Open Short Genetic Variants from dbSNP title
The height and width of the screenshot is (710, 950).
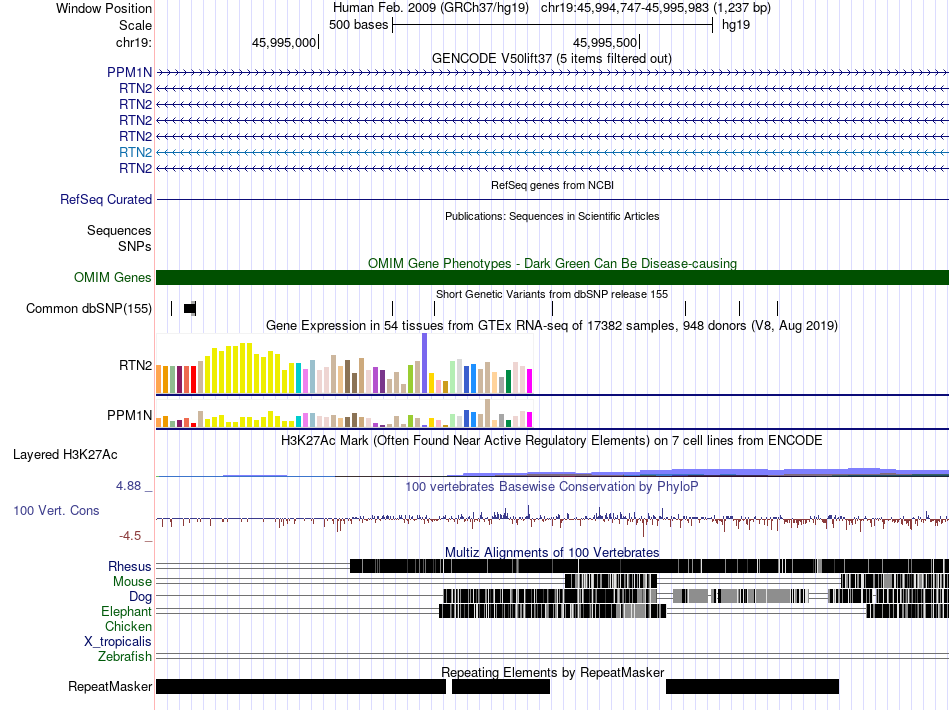pos(552,294)
